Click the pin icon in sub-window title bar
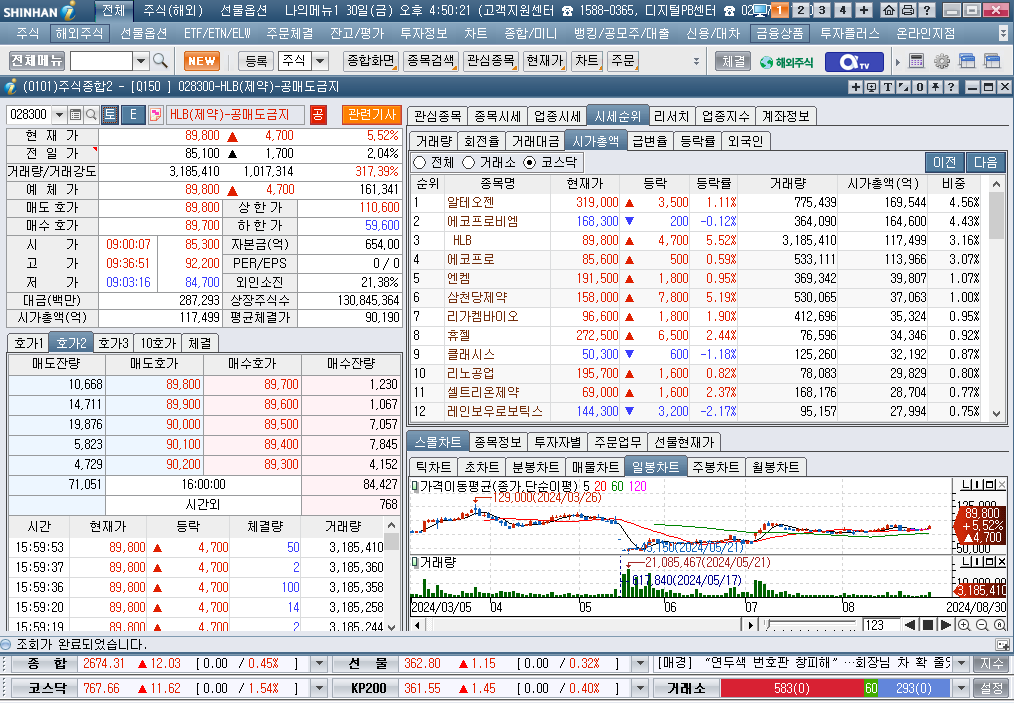 point(934,87)
